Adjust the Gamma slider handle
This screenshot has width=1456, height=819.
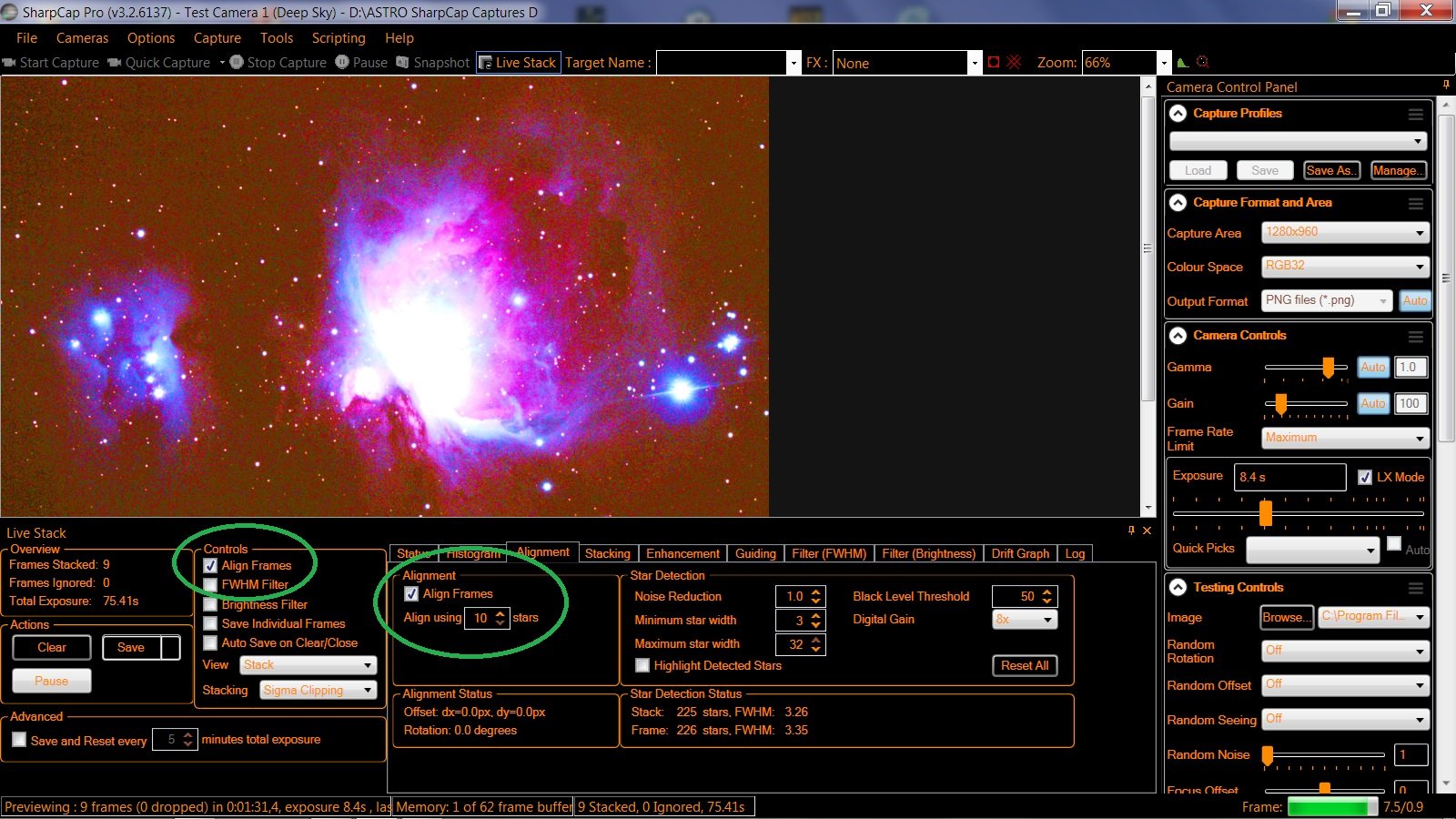pyautogui.click(x=1329, y=368)
